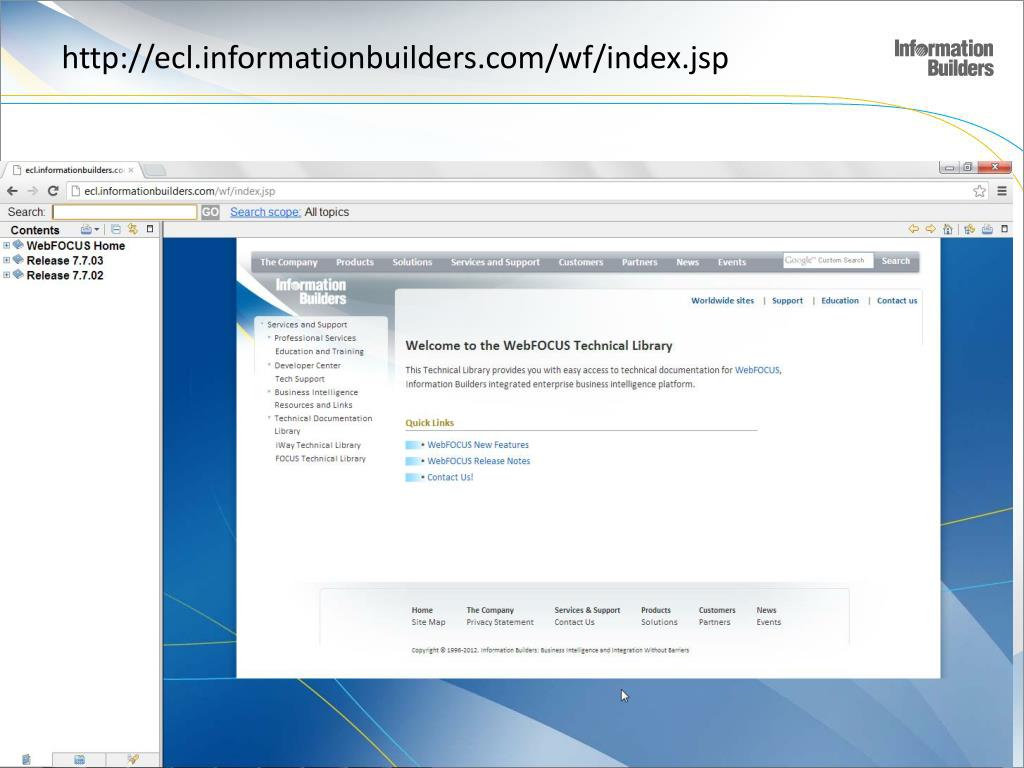Expand the Release 7.7.03 tree node
Viewport: 1024px width, 768px height.
tap(7, 260)
